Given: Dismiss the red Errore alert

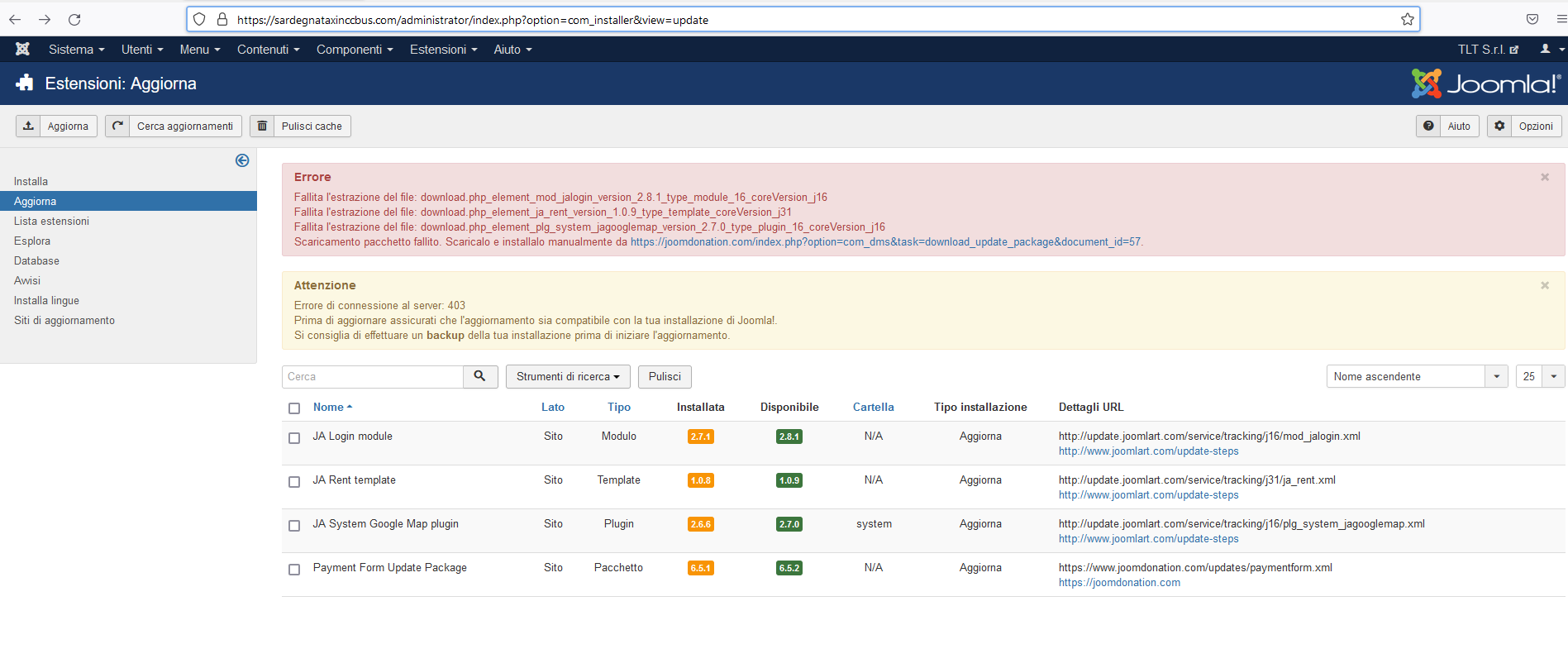Looking at the screenshot, I should pyautogui.click(x=1544, y=178).
